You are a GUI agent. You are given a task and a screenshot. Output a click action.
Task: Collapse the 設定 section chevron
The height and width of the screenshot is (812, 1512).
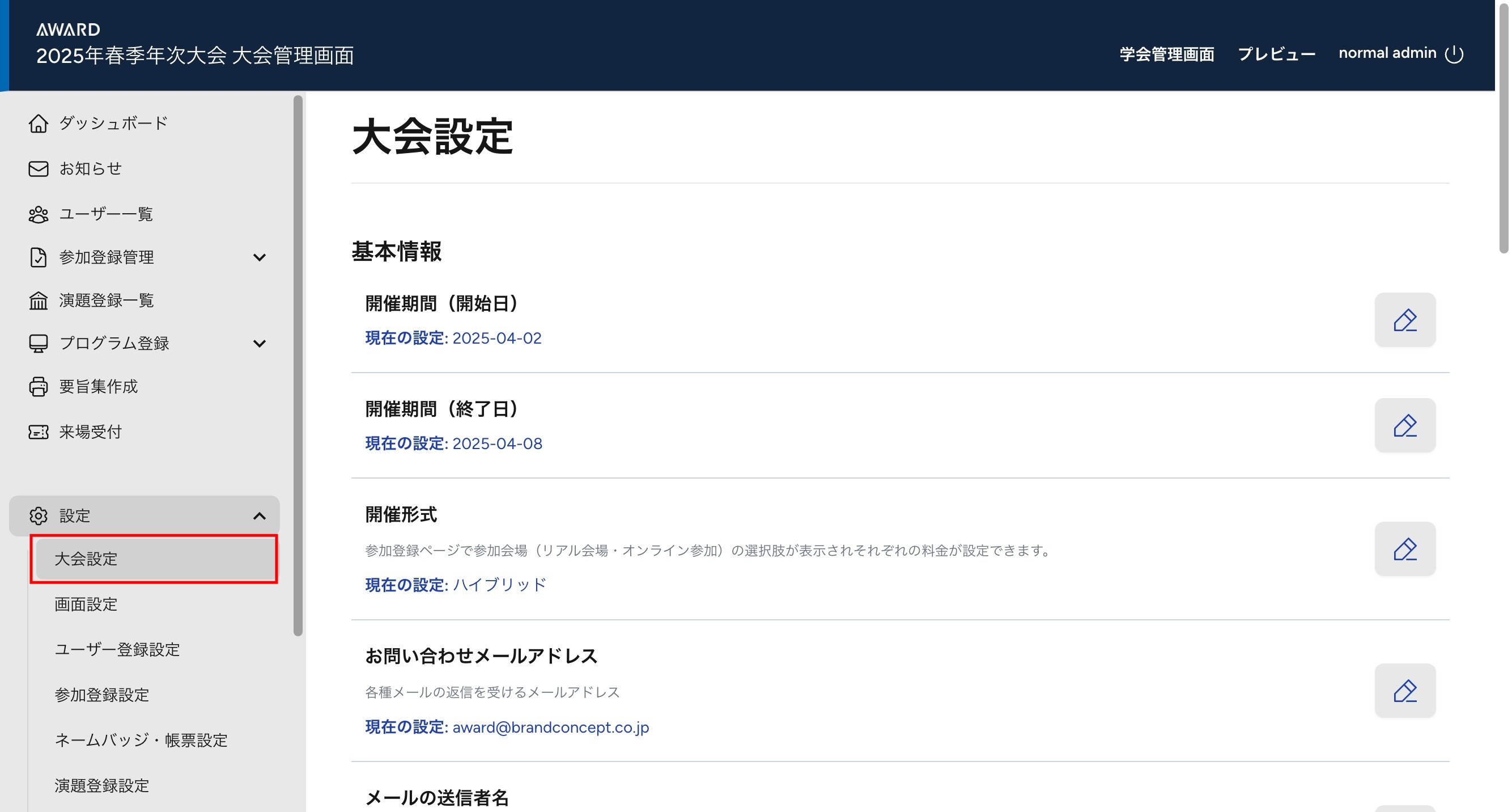259,516
